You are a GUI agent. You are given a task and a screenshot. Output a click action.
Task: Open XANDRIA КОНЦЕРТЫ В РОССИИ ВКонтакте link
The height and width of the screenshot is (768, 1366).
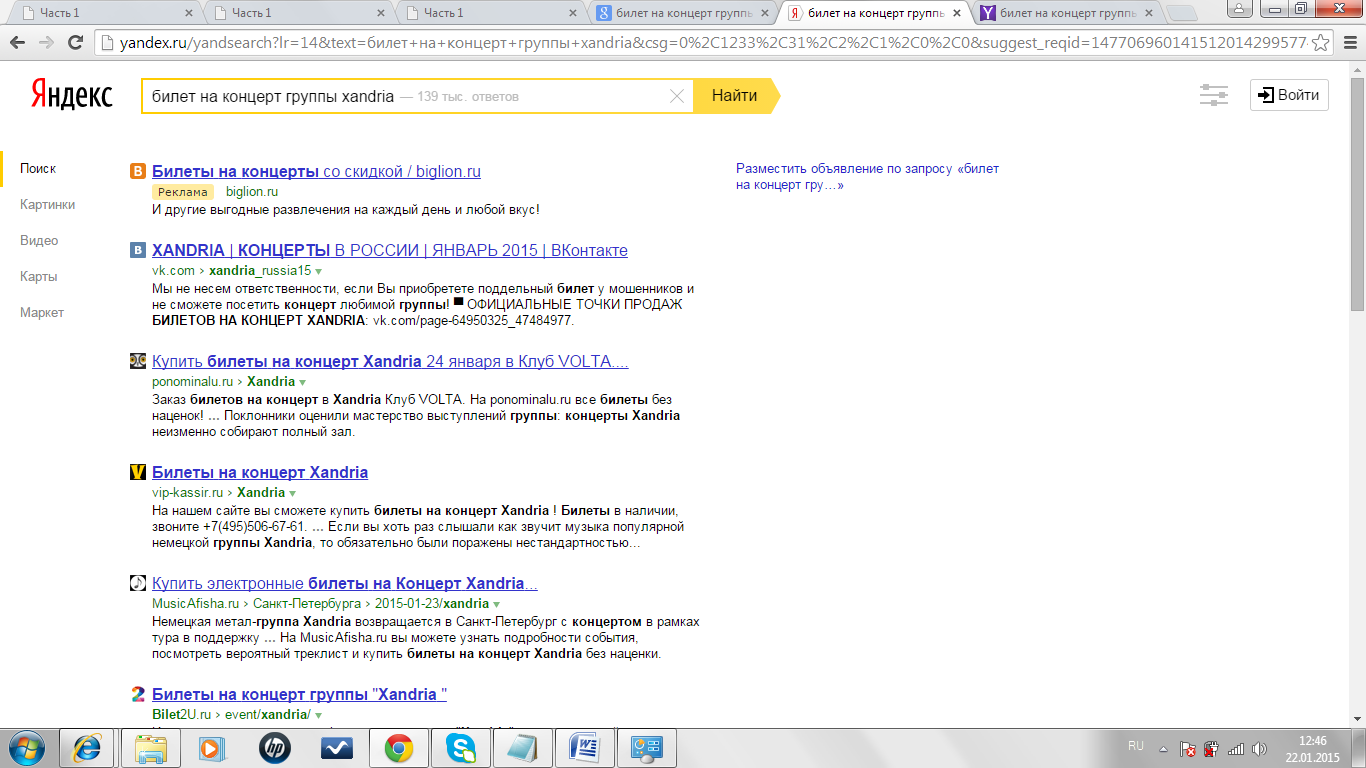coord(390,250)
